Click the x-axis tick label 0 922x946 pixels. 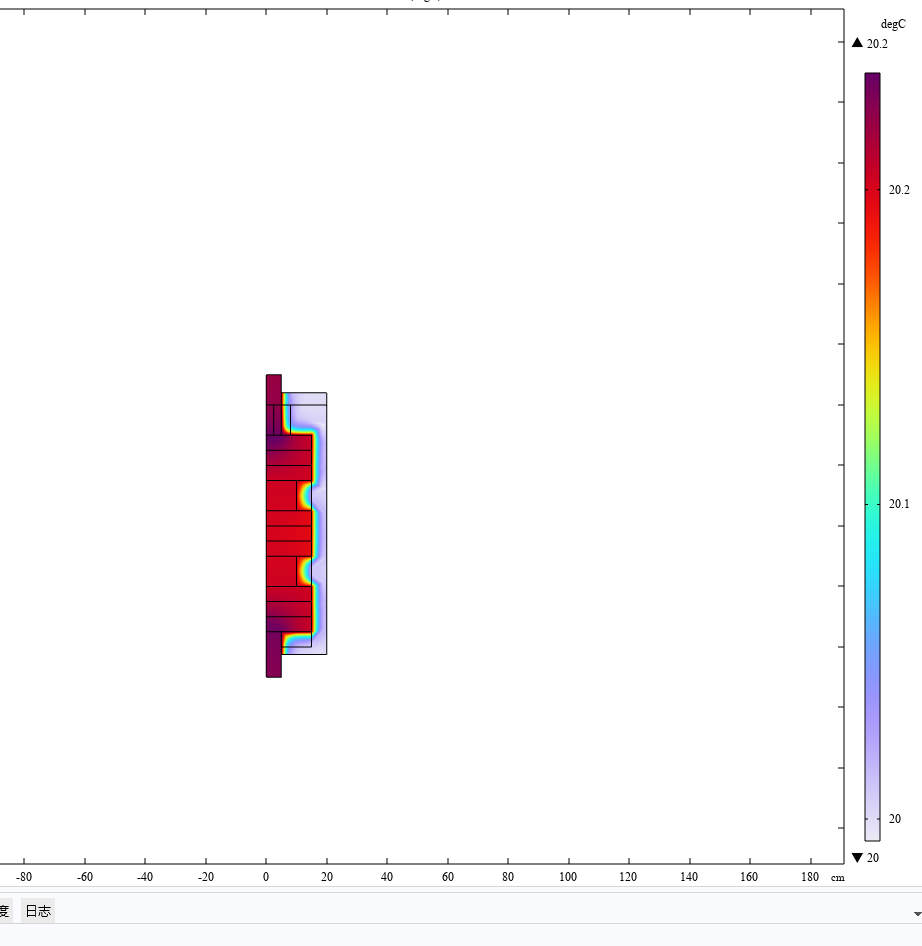(266, 877)
